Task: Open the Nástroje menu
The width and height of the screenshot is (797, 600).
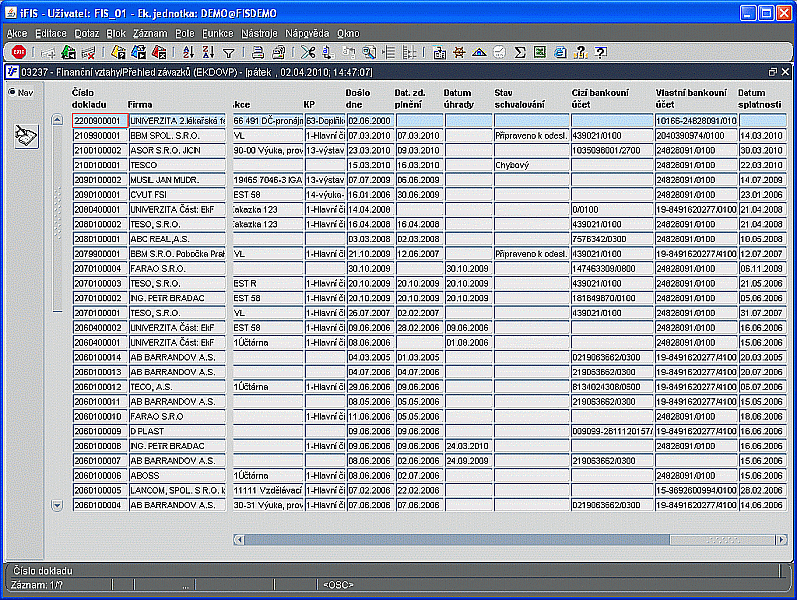Action: (x=259, y=33)
